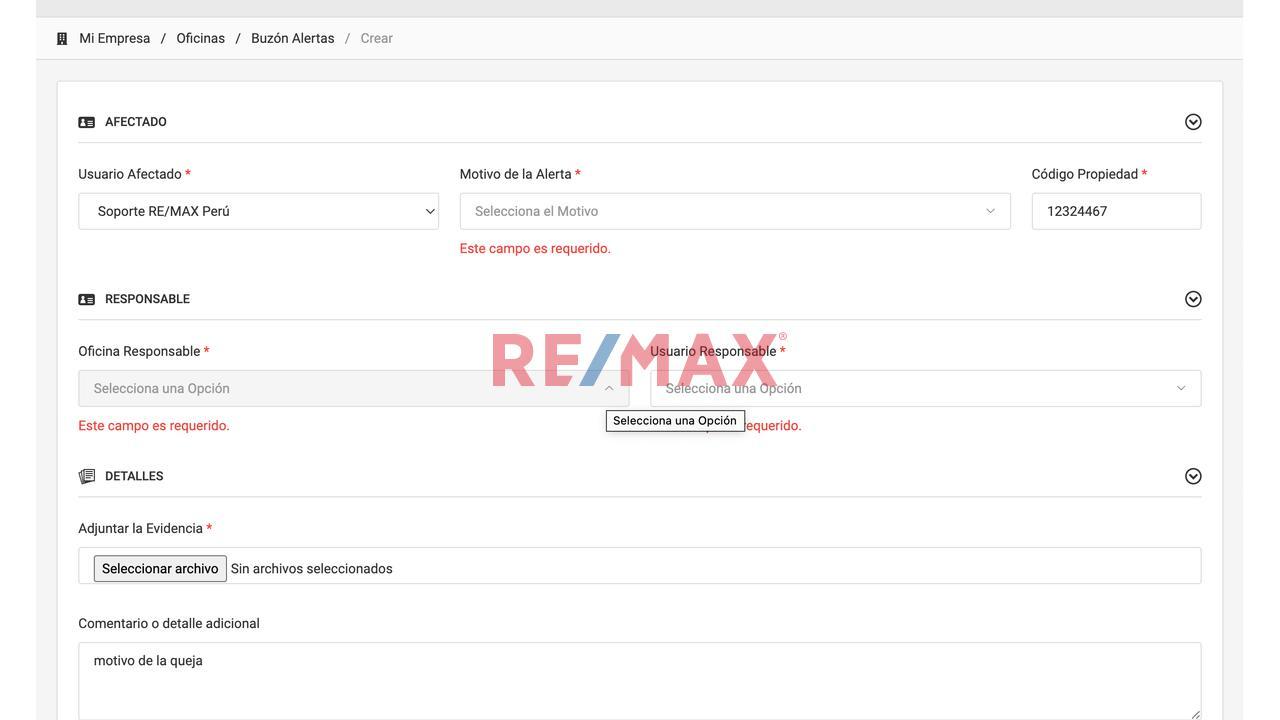The image size is (1280, 720).
Task: Collapse the RESPONSABLE section chevron
Action: 1193,299
